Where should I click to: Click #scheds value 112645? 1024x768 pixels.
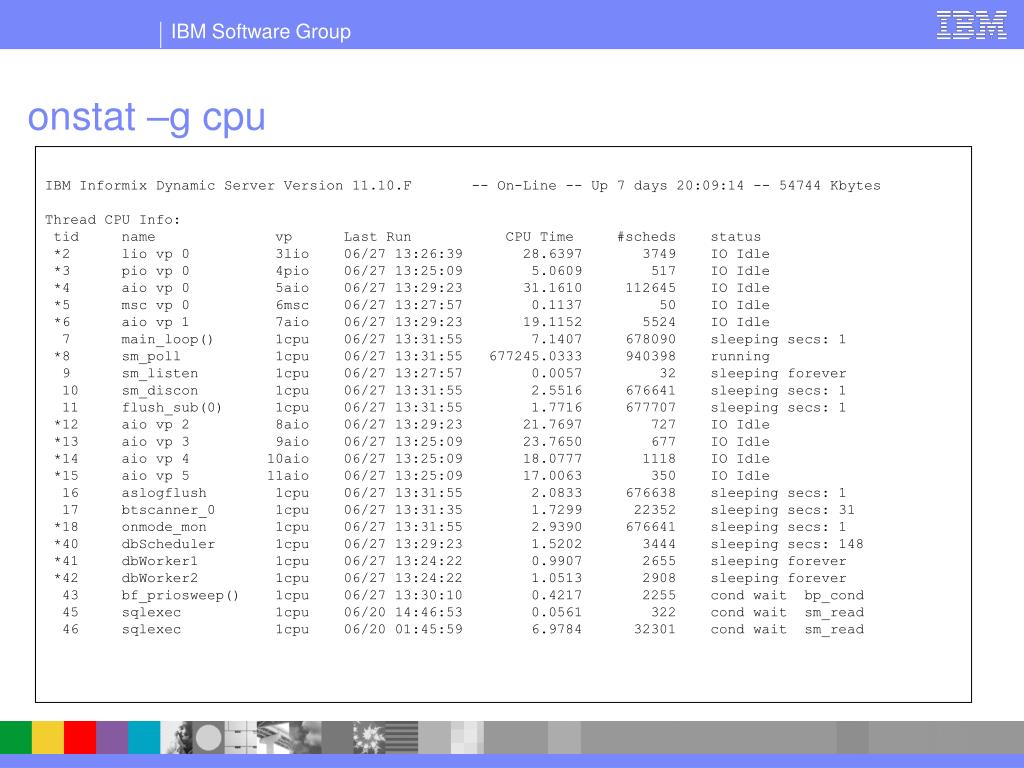[650, 287]
